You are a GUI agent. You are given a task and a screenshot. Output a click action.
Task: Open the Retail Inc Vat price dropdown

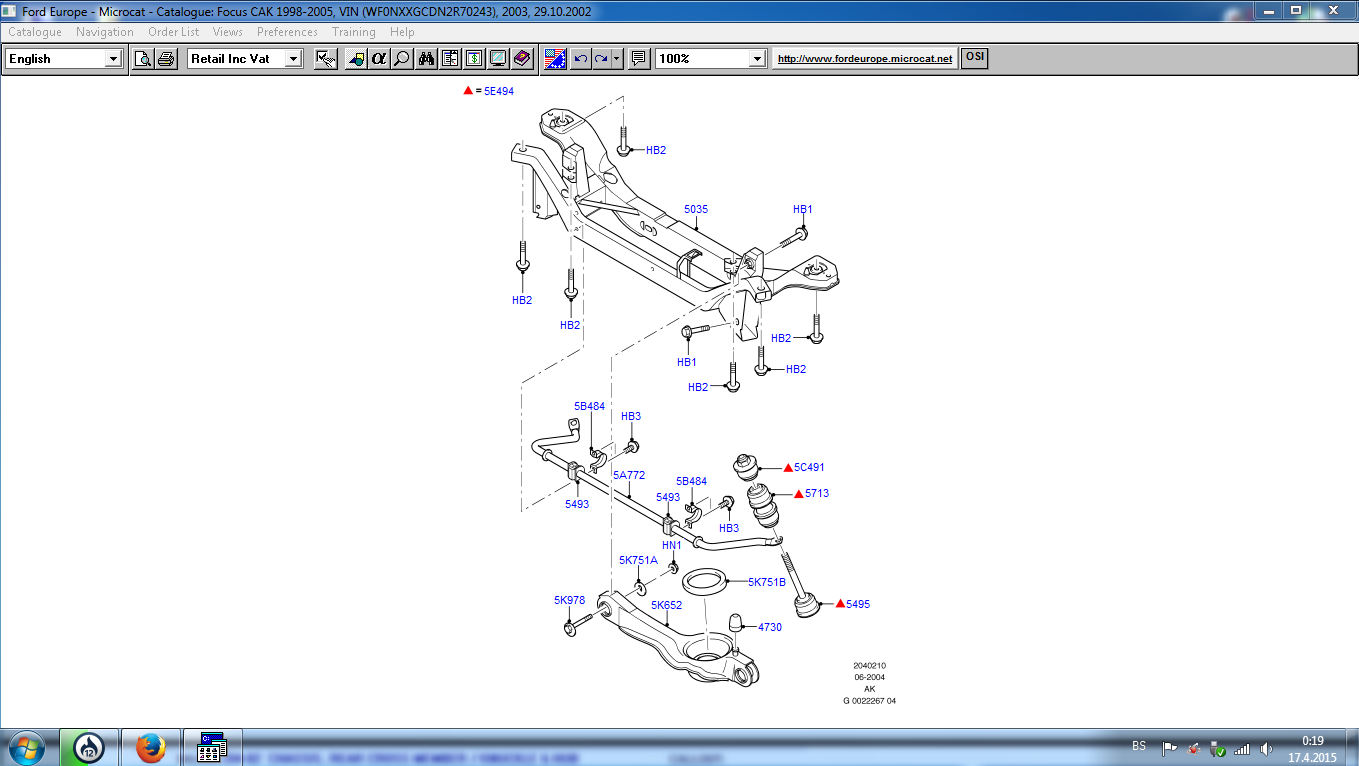click(293, 59)
